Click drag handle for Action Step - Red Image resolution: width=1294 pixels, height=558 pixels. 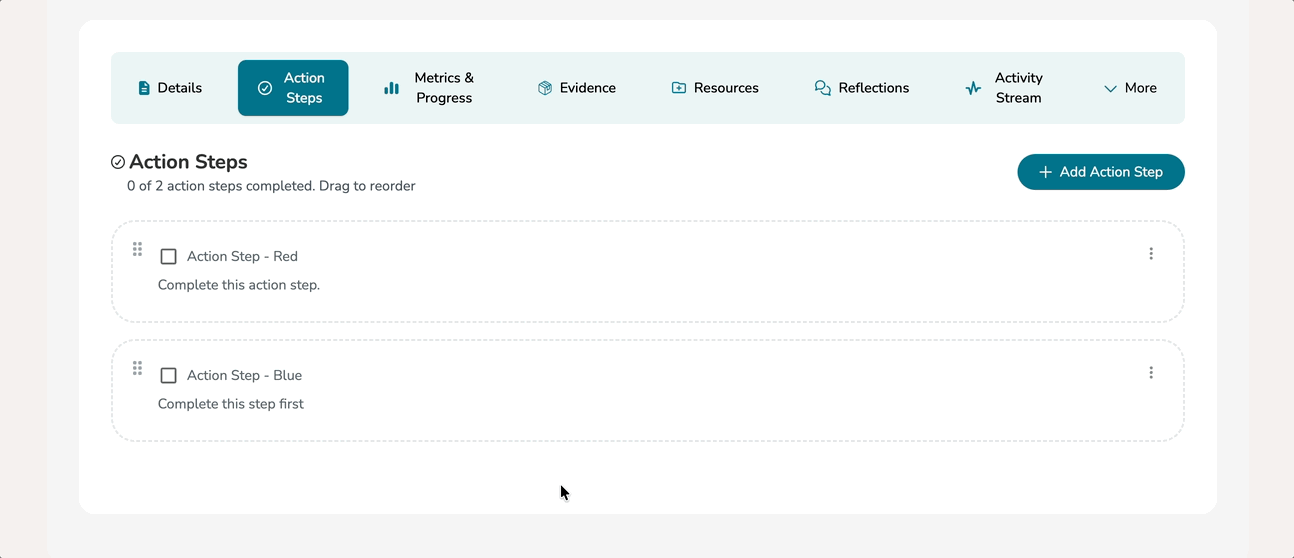click(138, 249)
